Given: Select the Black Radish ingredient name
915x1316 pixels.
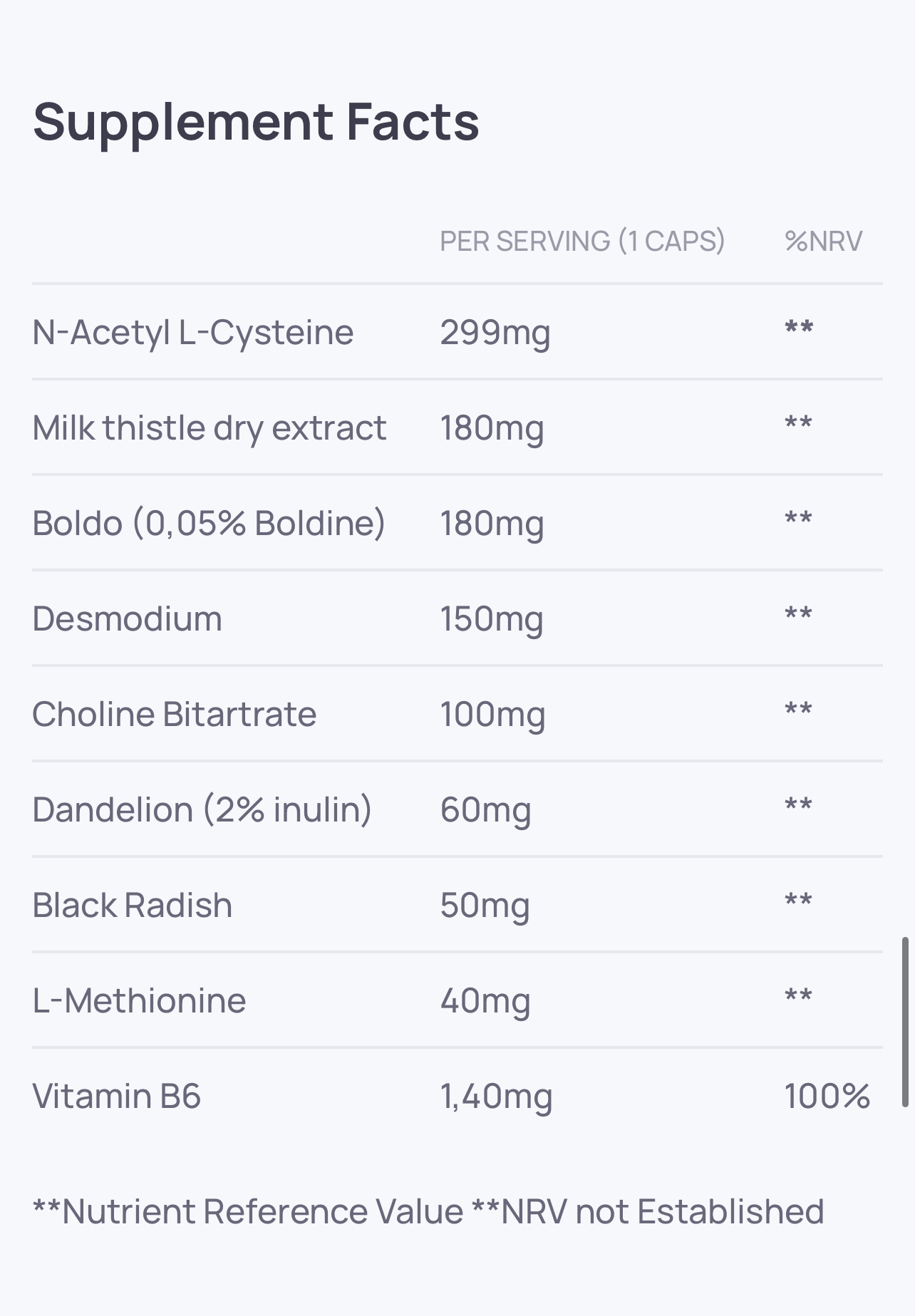Looking at the screenshot, I should (x=133, y=906).
